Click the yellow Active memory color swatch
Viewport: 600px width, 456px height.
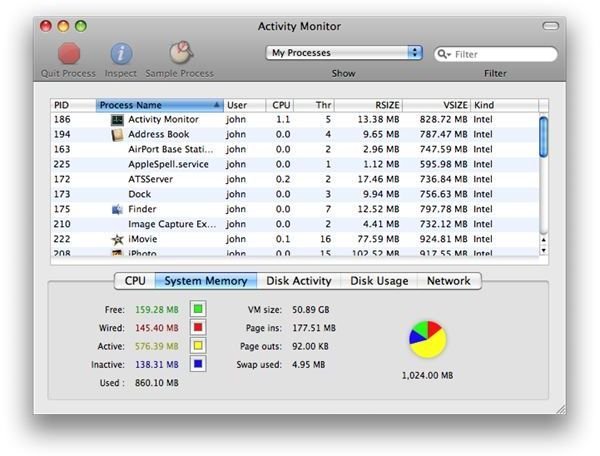(x=198, y=345)
